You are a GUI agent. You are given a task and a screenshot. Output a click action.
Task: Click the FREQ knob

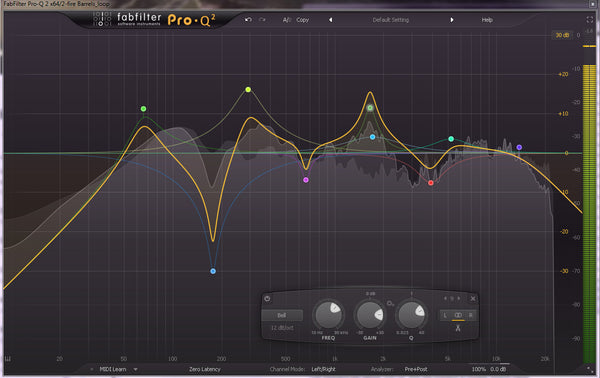click(329, 315)
